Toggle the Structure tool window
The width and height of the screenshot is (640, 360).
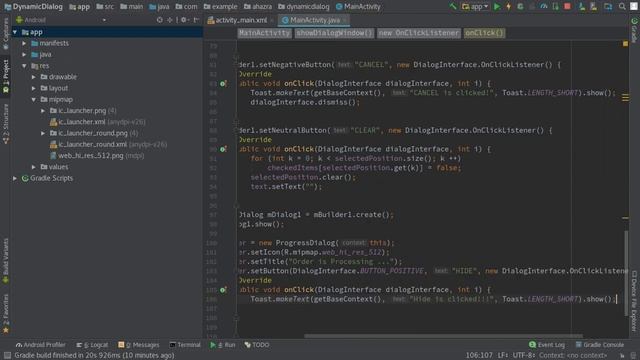click(x=6, y=124)
